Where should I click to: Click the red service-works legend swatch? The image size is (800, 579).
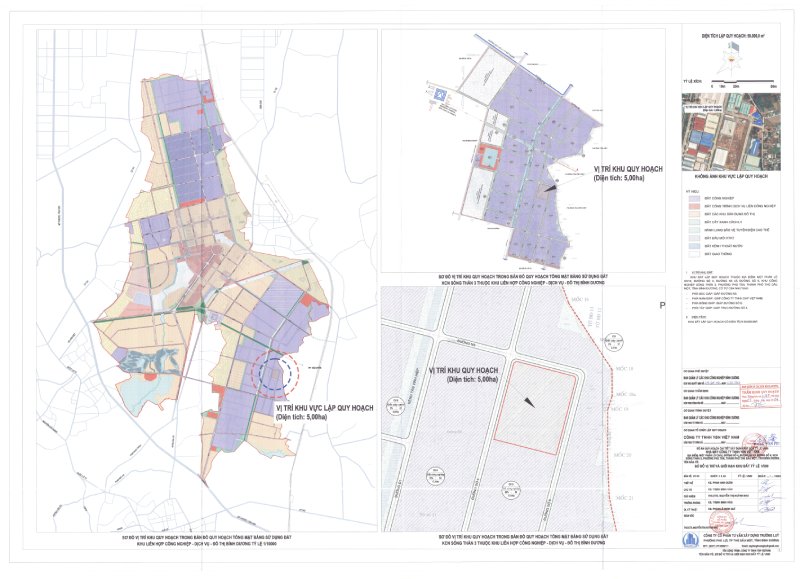point(693,206)
